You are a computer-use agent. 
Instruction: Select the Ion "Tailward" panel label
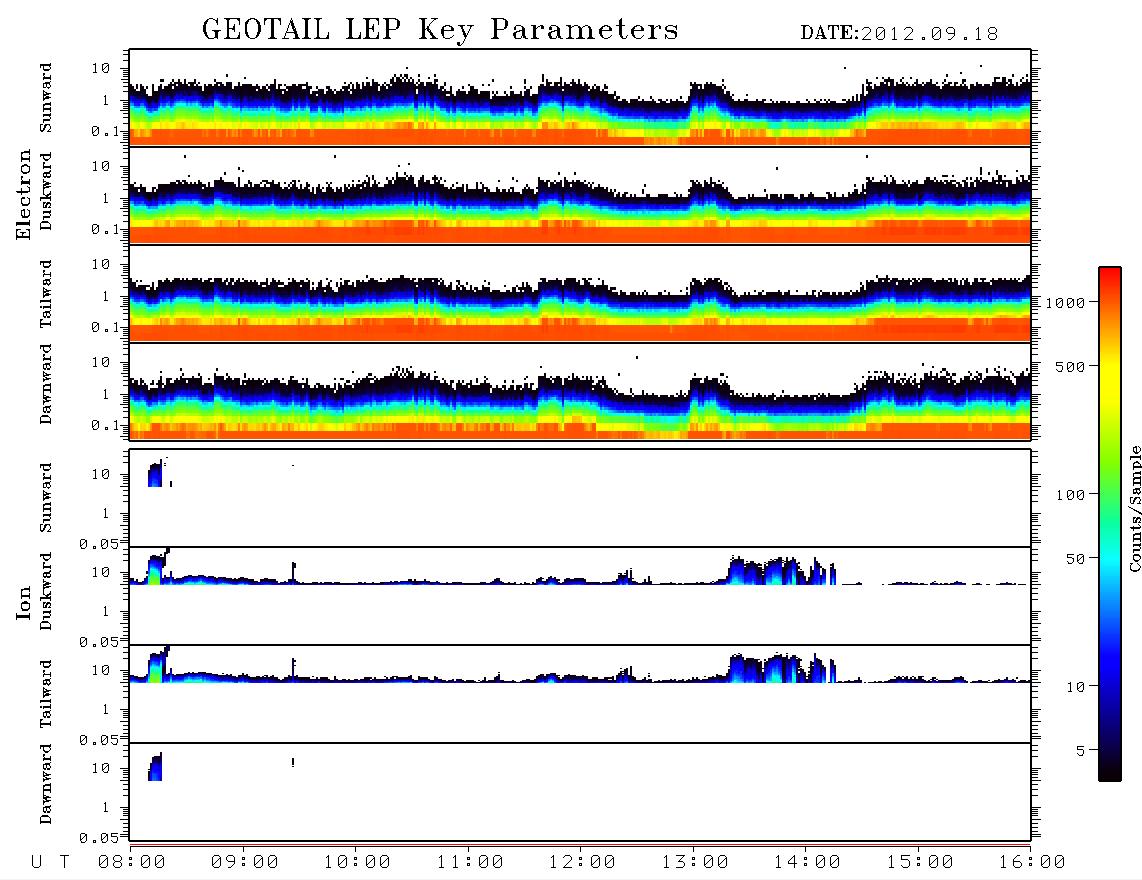click(46, 694)
